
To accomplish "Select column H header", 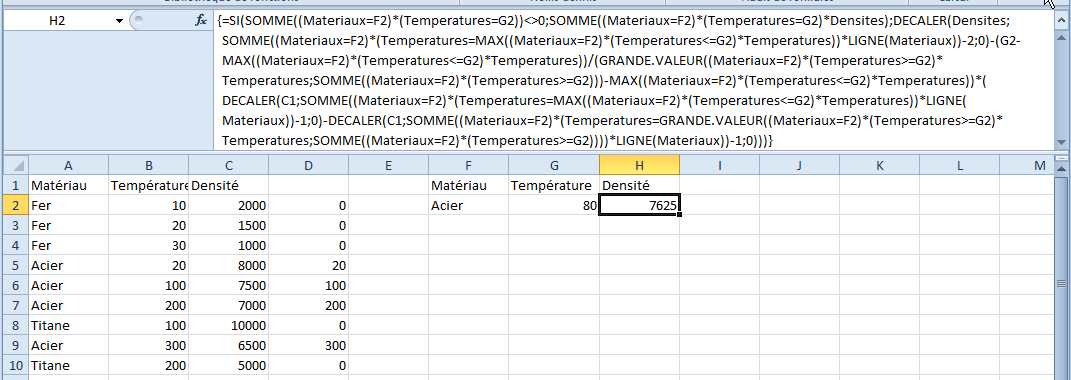I will pos(639,165).
